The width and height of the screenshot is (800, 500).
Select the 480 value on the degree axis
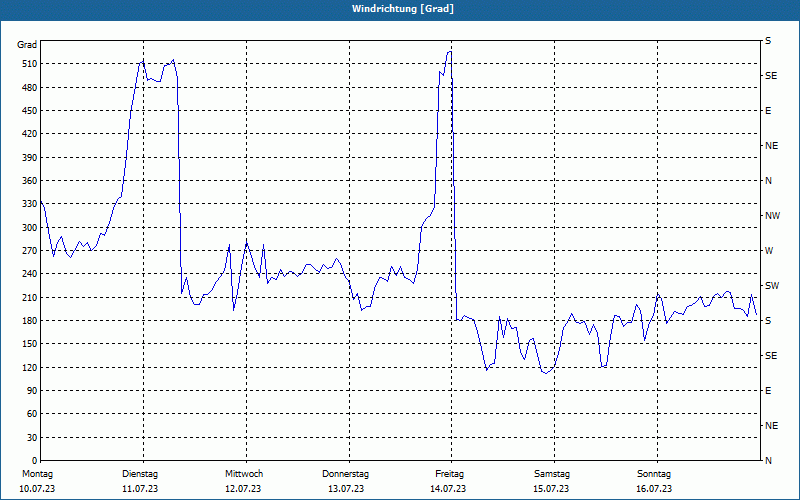click(29, 88)
